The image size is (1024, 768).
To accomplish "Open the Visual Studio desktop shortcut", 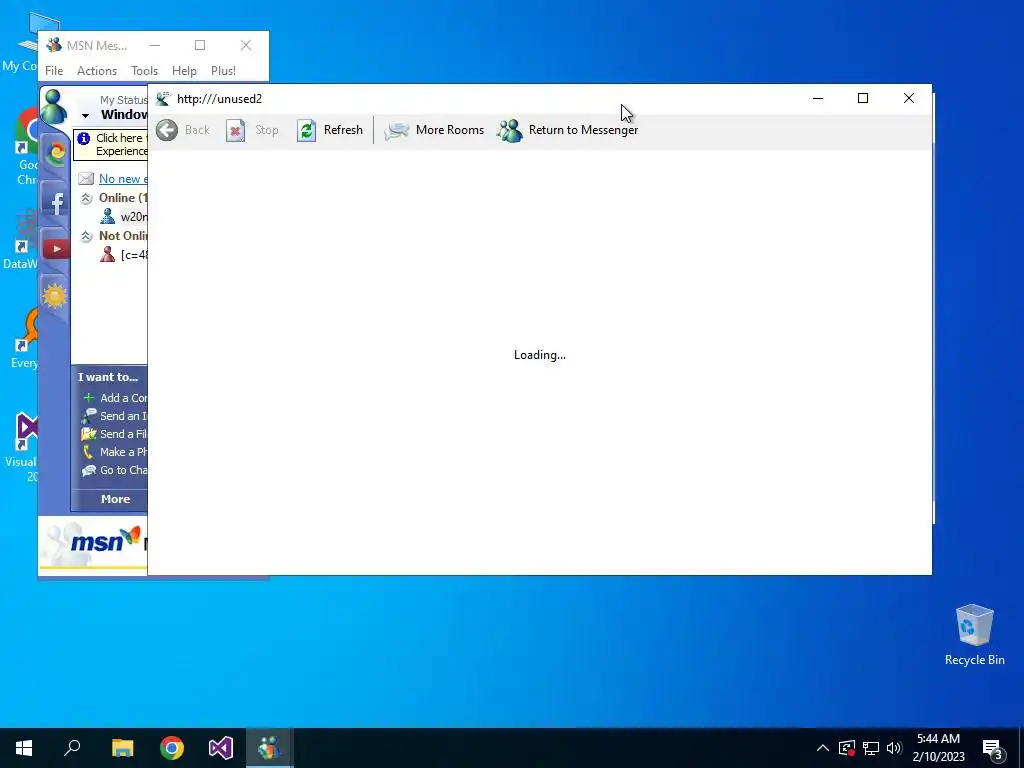I will pos(23,447).
